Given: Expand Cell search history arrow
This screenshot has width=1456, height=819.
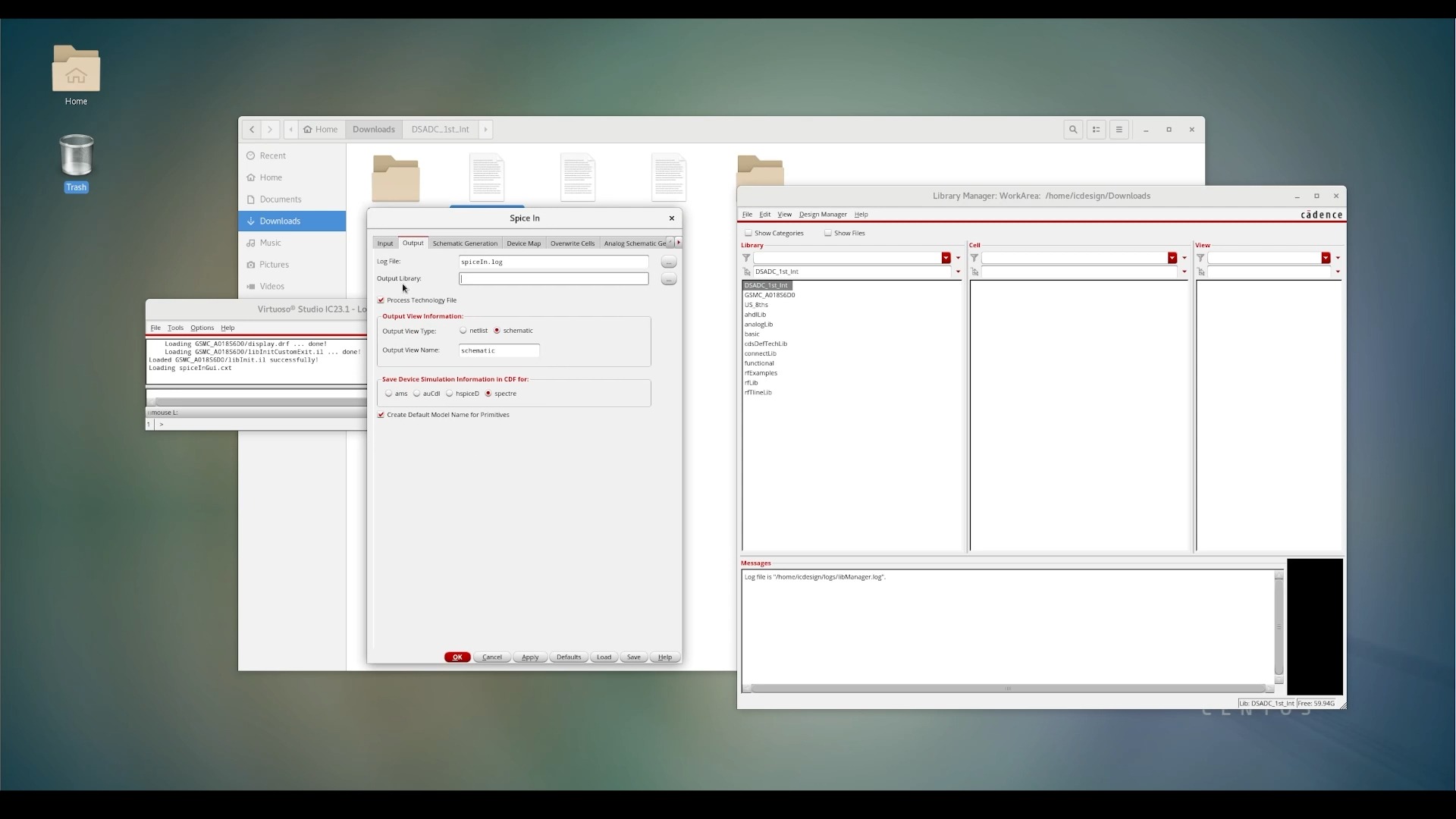Looking at the screenshot, I should click(x=1185, y=271).
